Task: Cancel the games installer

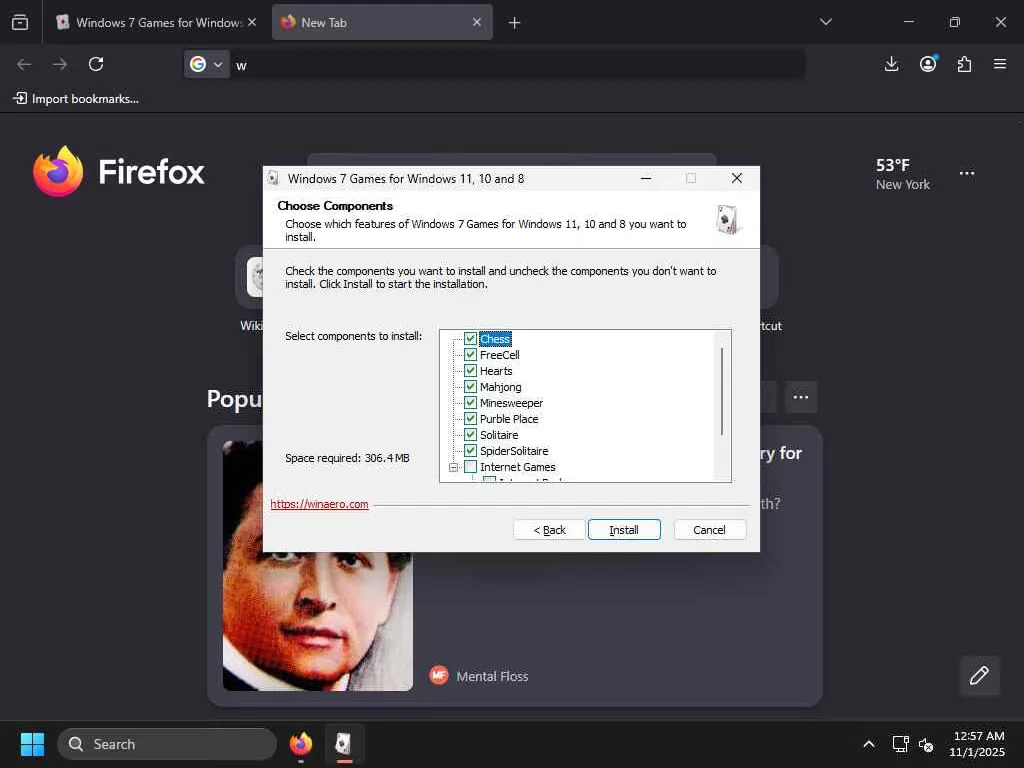Action: 709,530
